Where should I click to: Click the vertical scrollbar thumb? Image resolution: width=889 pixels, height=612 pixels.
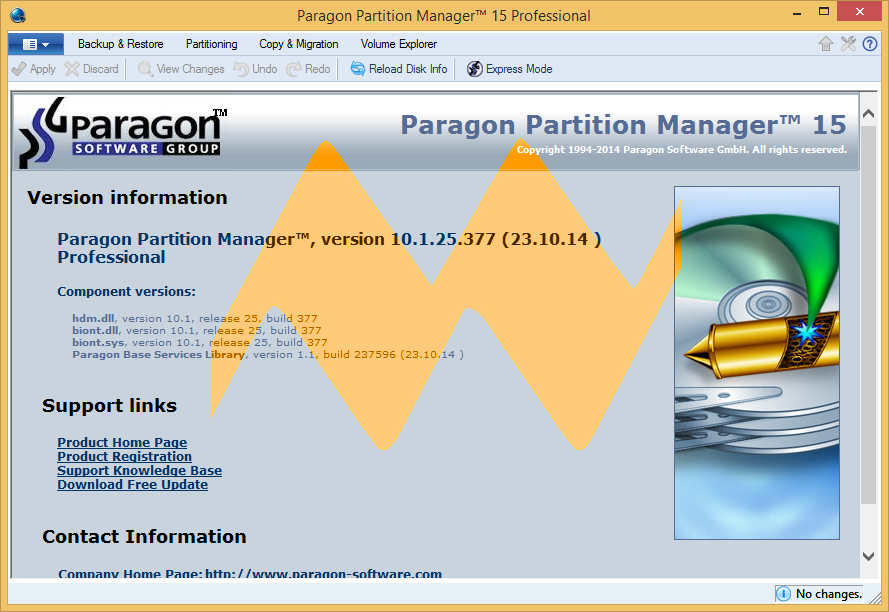pos(868,315)
